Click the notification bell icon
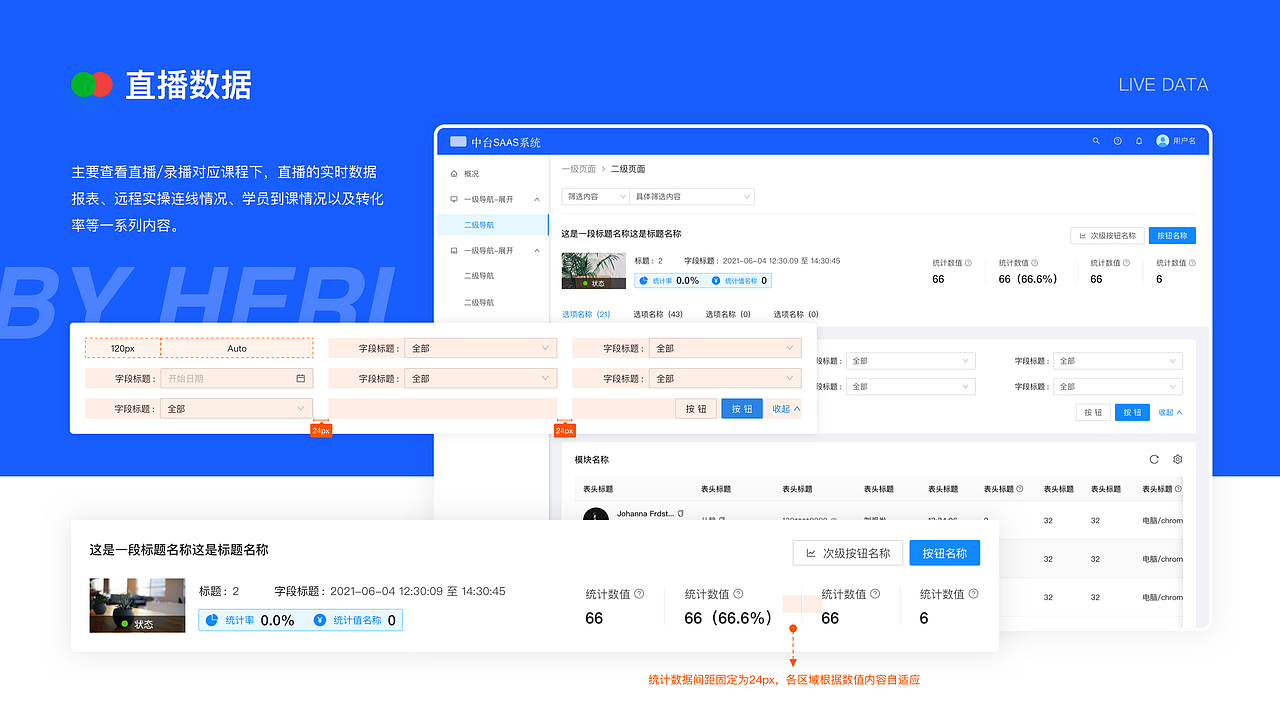This screenshot has width=1280, height=720. click(1138, 141)
